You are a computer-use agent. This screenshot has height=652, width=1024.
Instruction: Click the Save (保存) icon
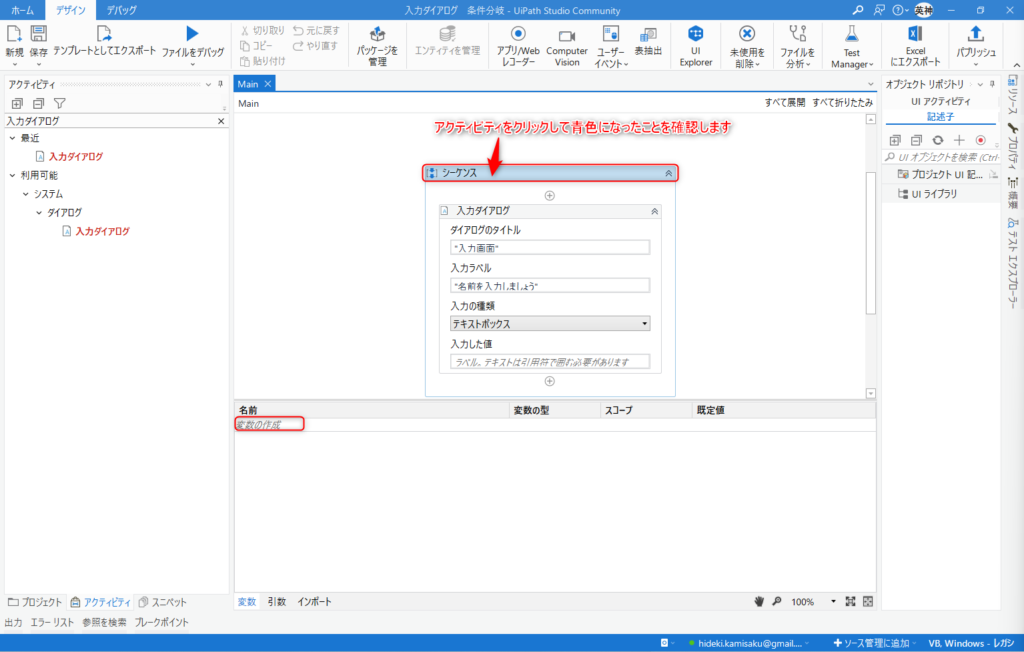39,34
